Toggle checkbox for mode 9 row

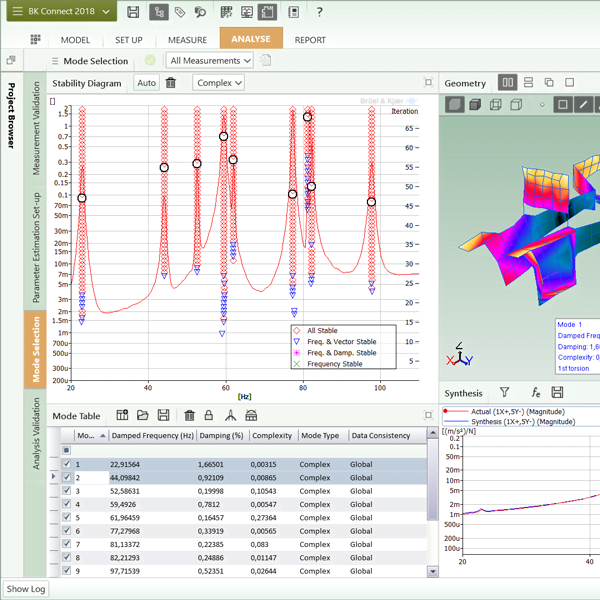67,571
